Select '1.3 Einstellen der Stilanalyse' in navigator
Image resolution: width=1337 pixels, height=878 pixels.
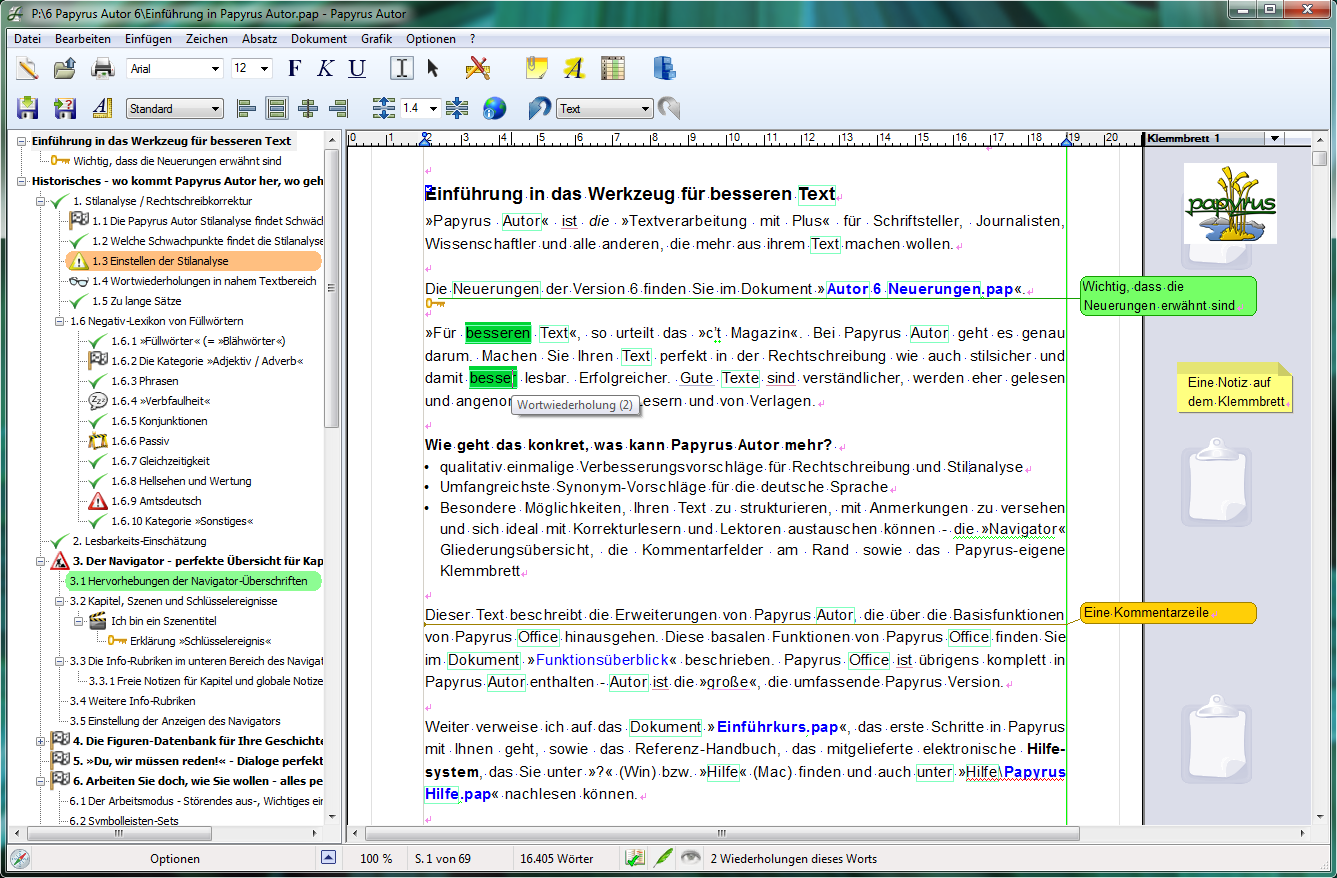pos(194,261)
